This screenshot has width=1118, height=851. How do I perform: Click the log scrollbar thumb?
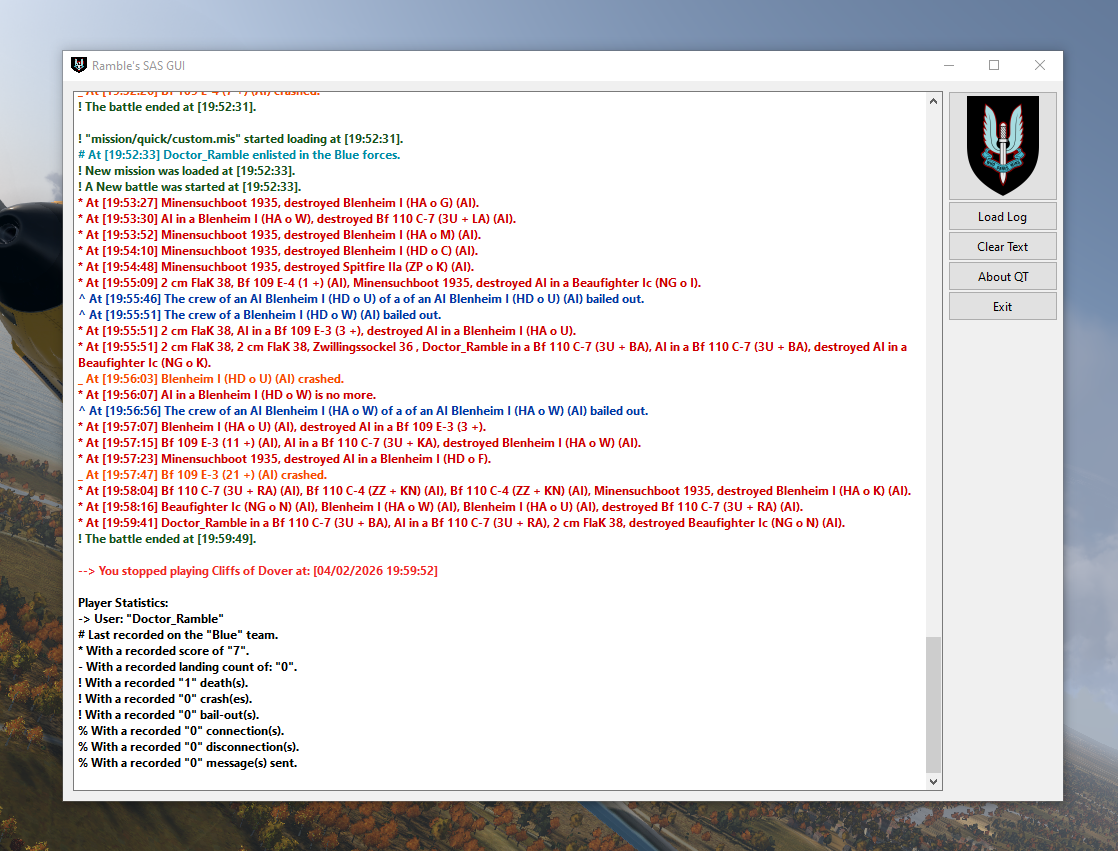[x=934, y=703]
